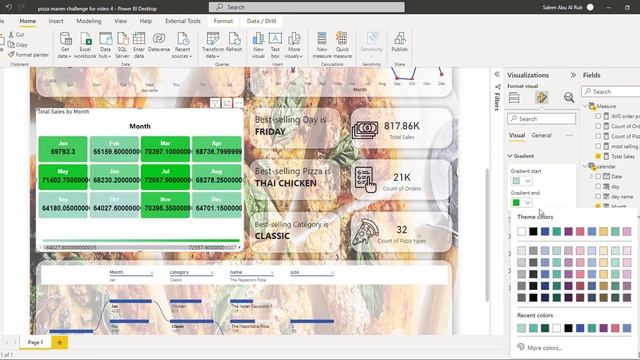Check the day name field checkbox
This screenshot has width=640, height=360.
(x=598, y=196)
